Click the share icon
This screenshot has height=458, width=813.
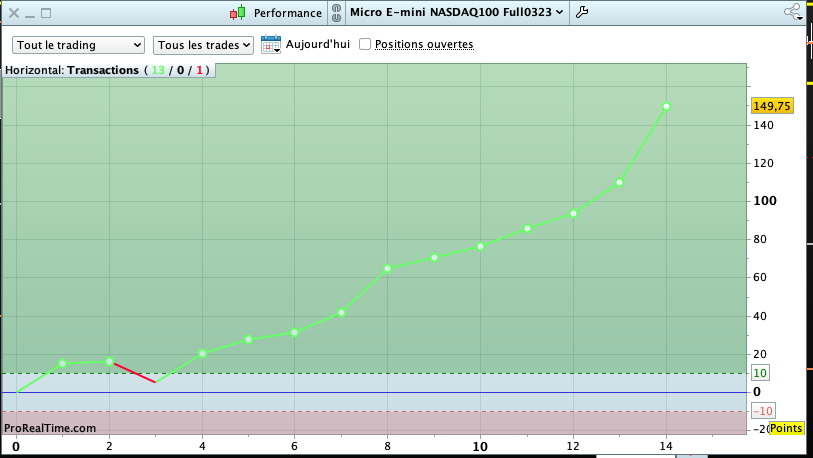pos(793,12)
